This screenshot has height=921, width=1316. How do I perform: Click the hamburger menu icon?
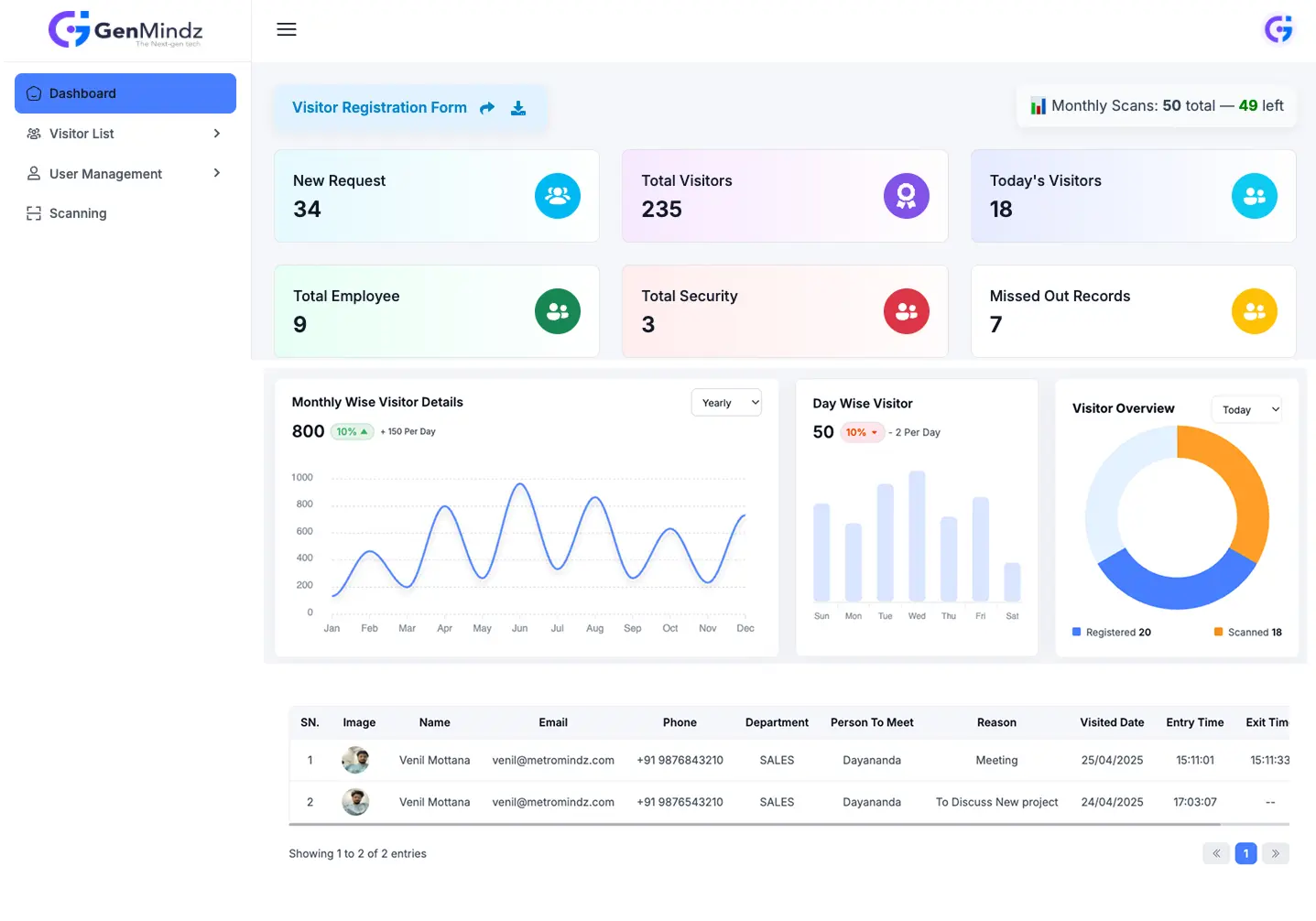coord(287,29)
